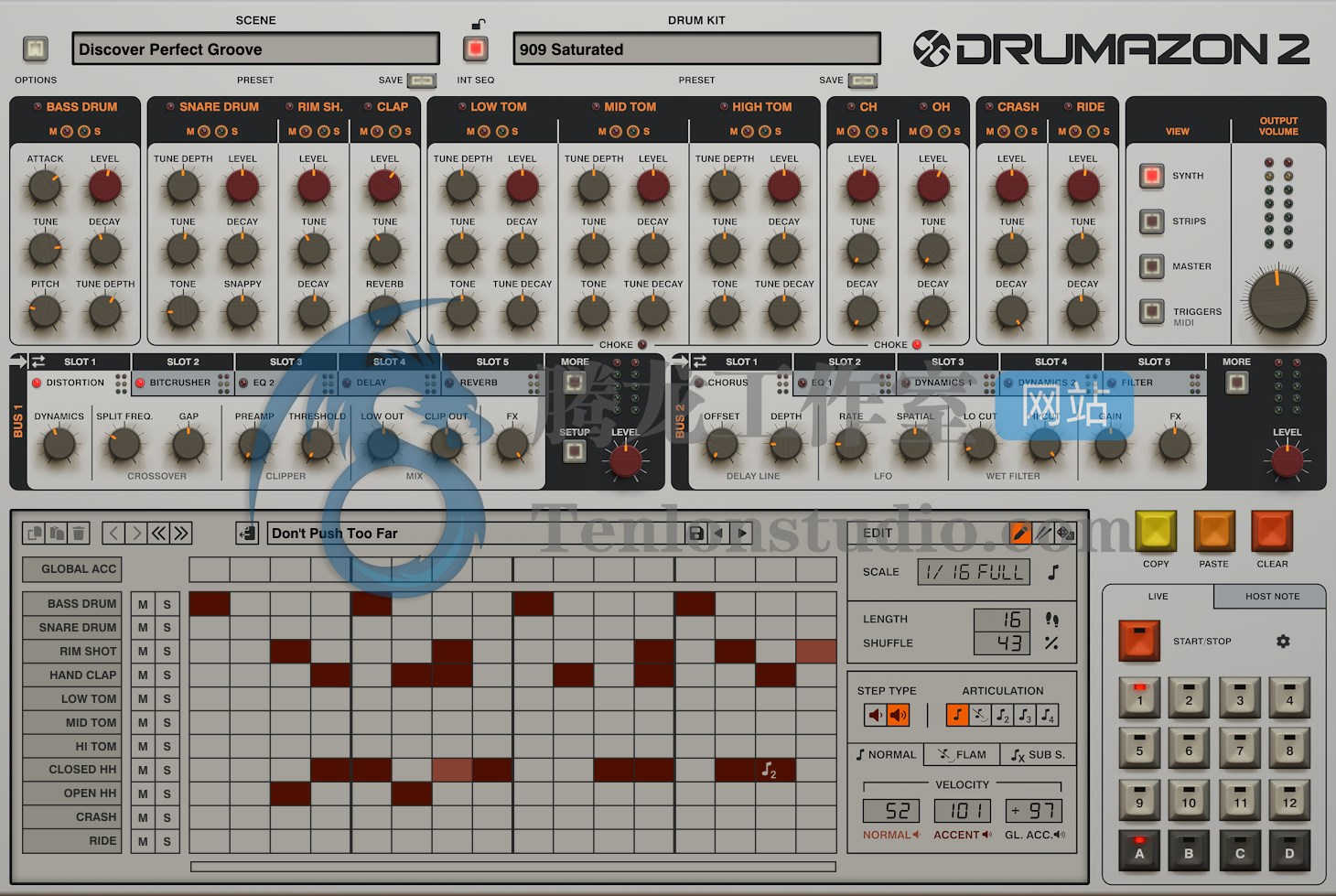The height and width of the screenshot is (896, 1336).
Task: Click the import pattern icon beside pattern name
Action: (x=247, y=533)
